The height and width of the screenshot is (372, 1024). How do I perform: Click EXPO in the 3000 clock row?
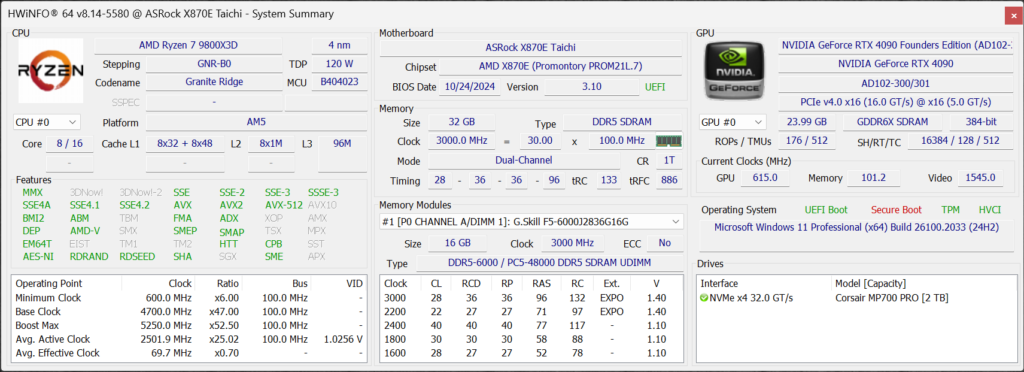[x=612, y=298]
